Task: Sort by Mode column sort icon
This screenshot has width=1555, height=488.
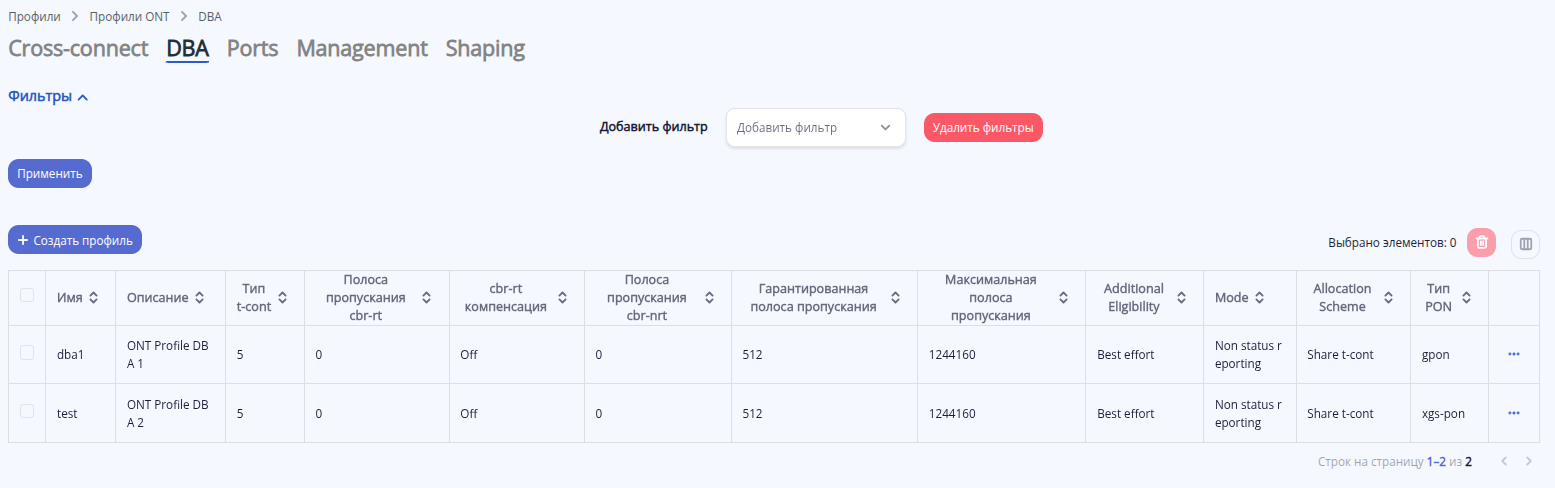Action: (1259, 298)
